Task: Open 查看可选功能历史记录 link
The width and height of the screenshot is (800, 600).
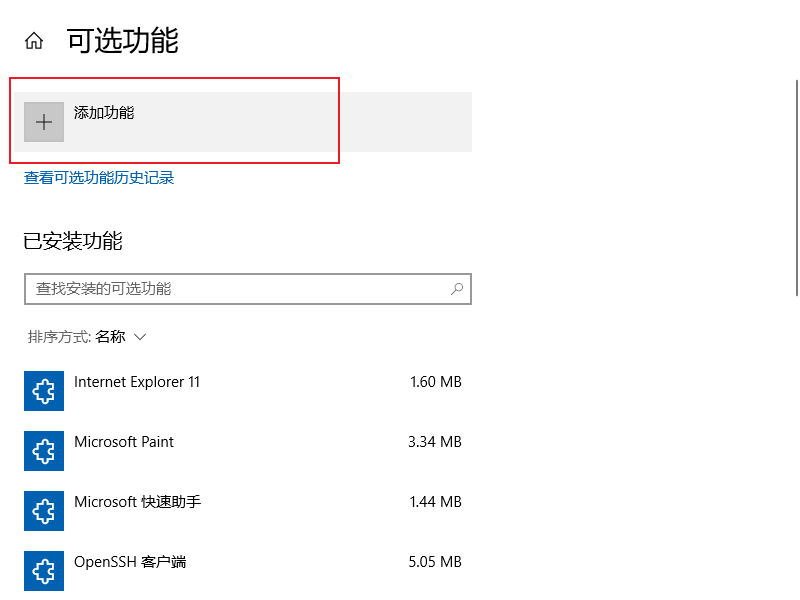Action: pos(99,178)
